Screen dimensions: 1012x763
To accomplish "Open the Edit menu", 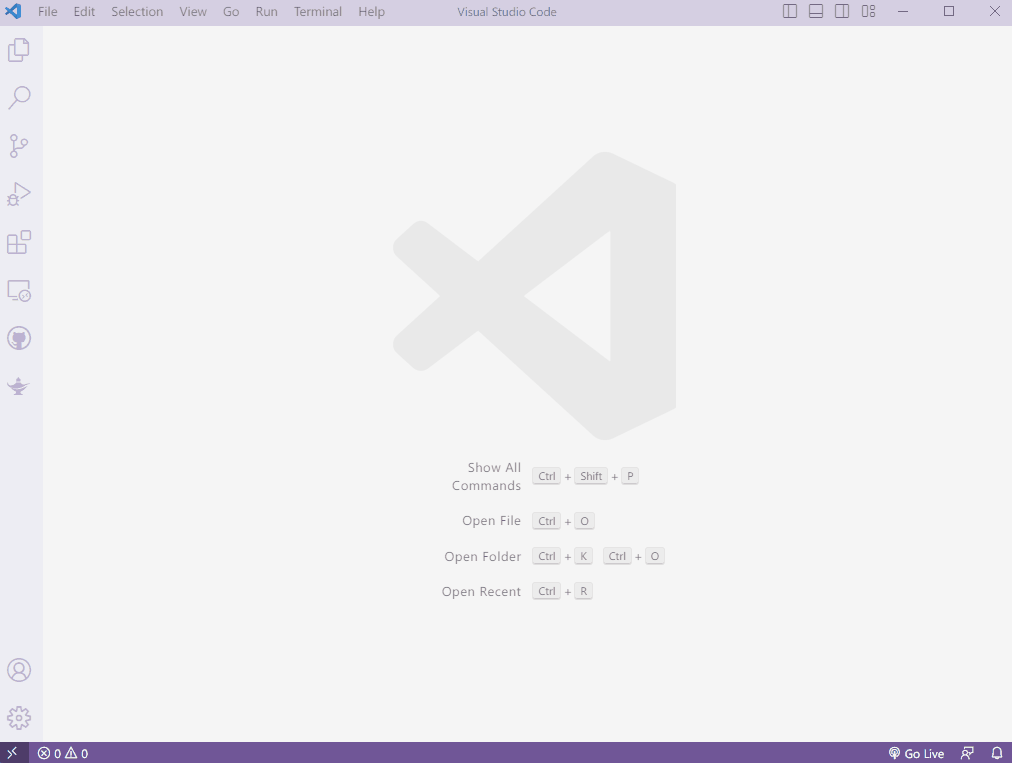I will [x=84, y=12].
